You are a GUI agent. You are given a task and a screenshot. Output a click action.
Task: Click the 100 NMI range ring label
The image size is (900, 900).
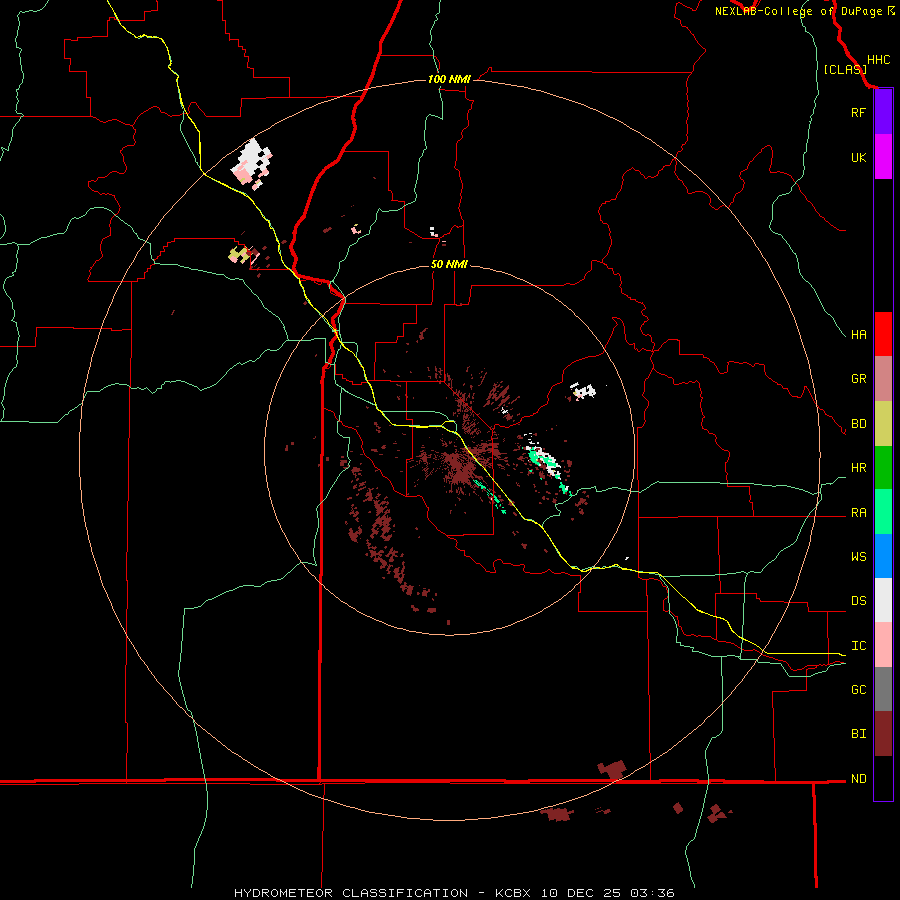449,79
